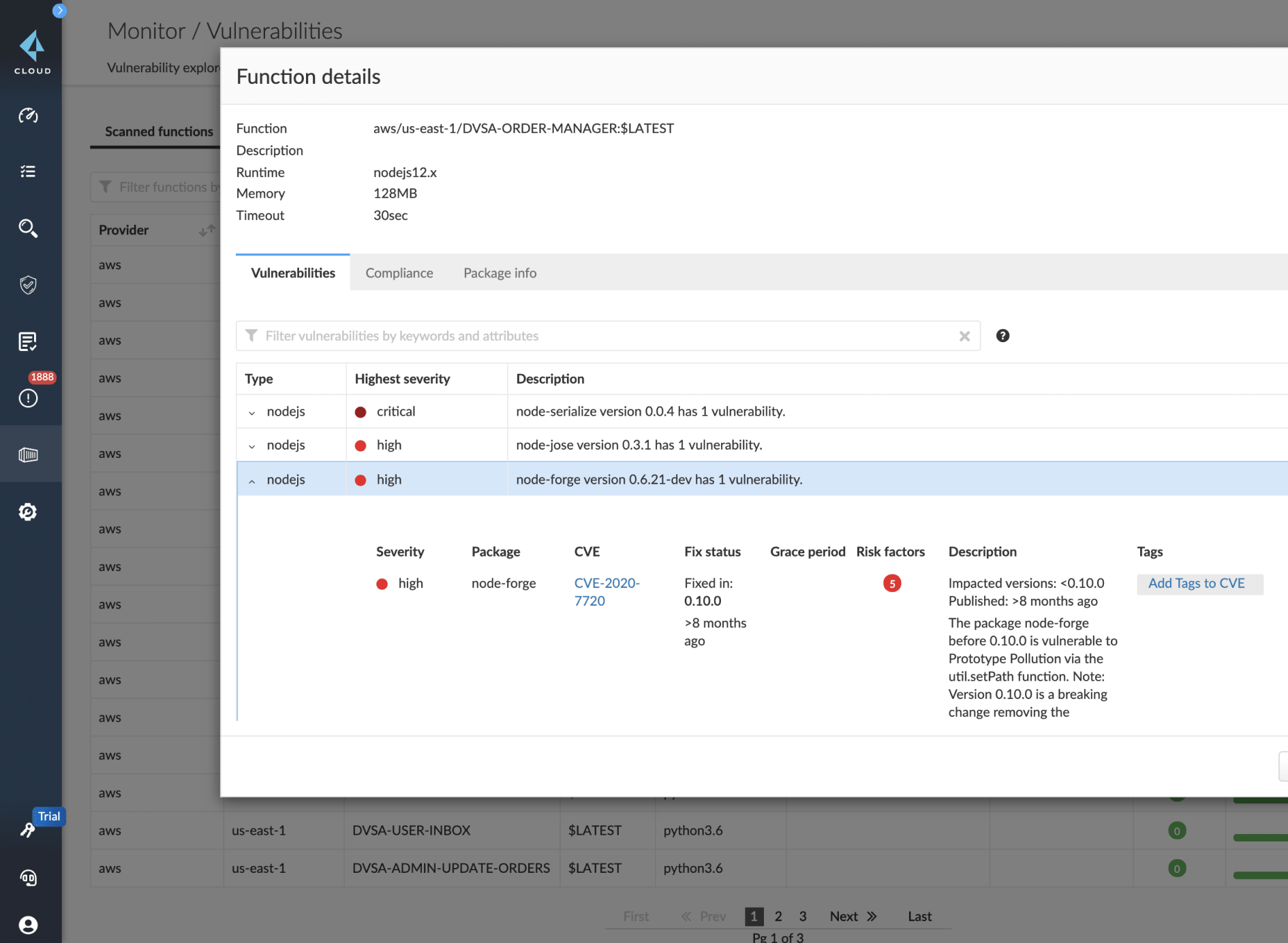Open the Investigate search icon

pos(28,228)
